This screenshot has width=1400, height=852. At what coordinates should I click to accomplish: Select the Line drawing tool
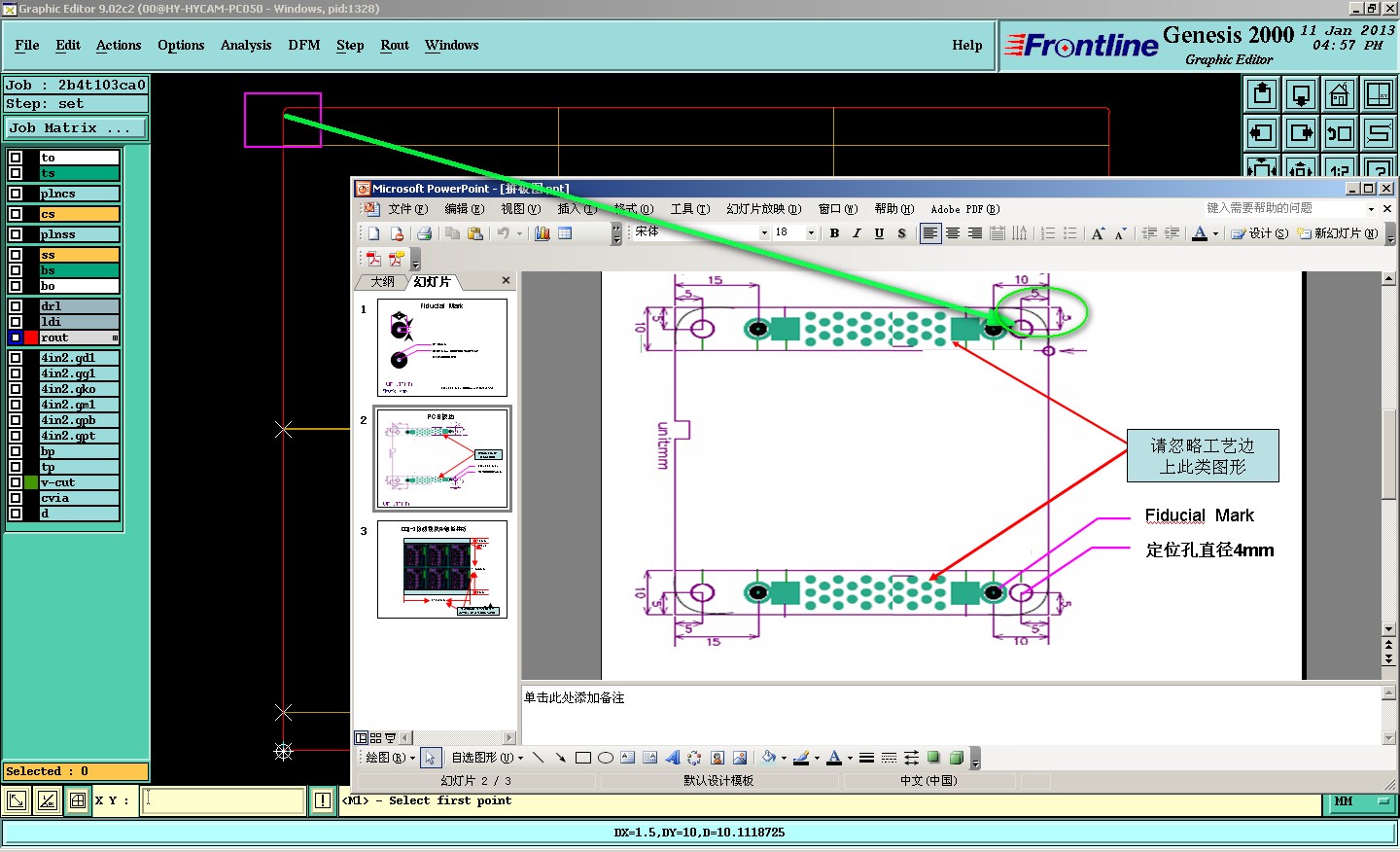pos(539,758)
